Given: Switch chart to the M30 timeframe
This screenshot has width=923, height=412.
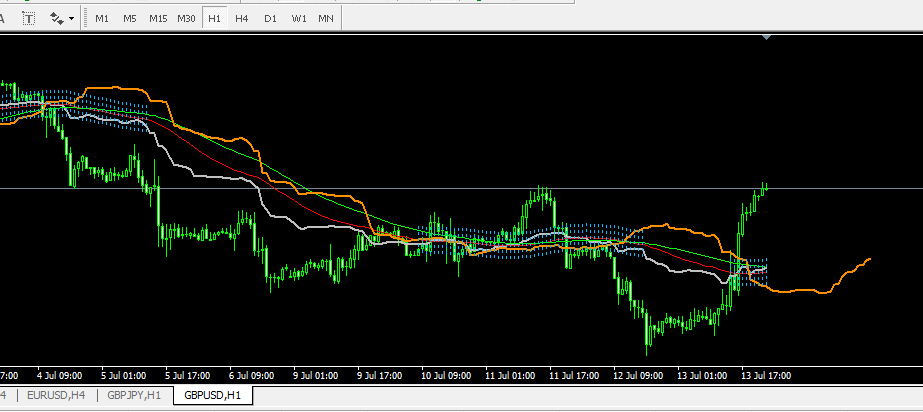Looking at the screenshot, I should (186, 18).
